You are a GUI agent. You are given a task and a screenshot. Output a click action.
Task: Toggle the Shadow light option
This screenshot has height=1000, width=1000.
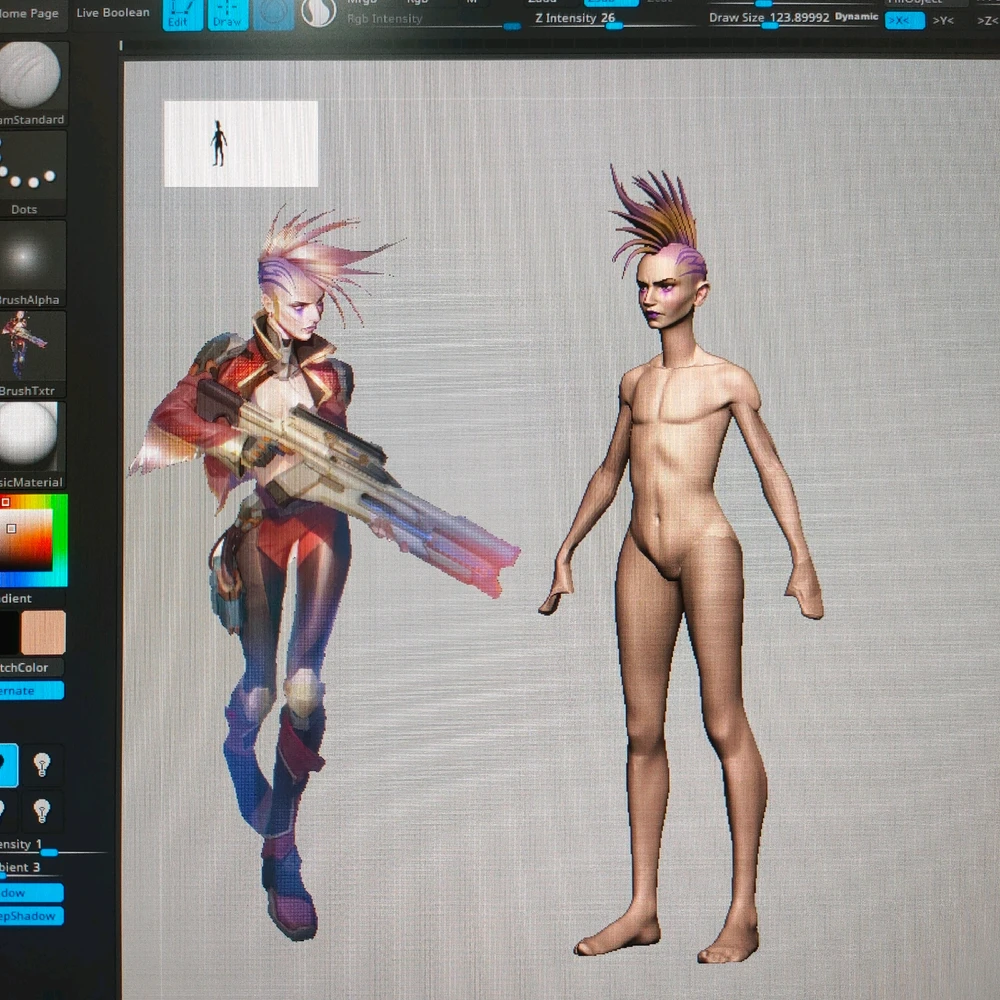tap(31, 893)
